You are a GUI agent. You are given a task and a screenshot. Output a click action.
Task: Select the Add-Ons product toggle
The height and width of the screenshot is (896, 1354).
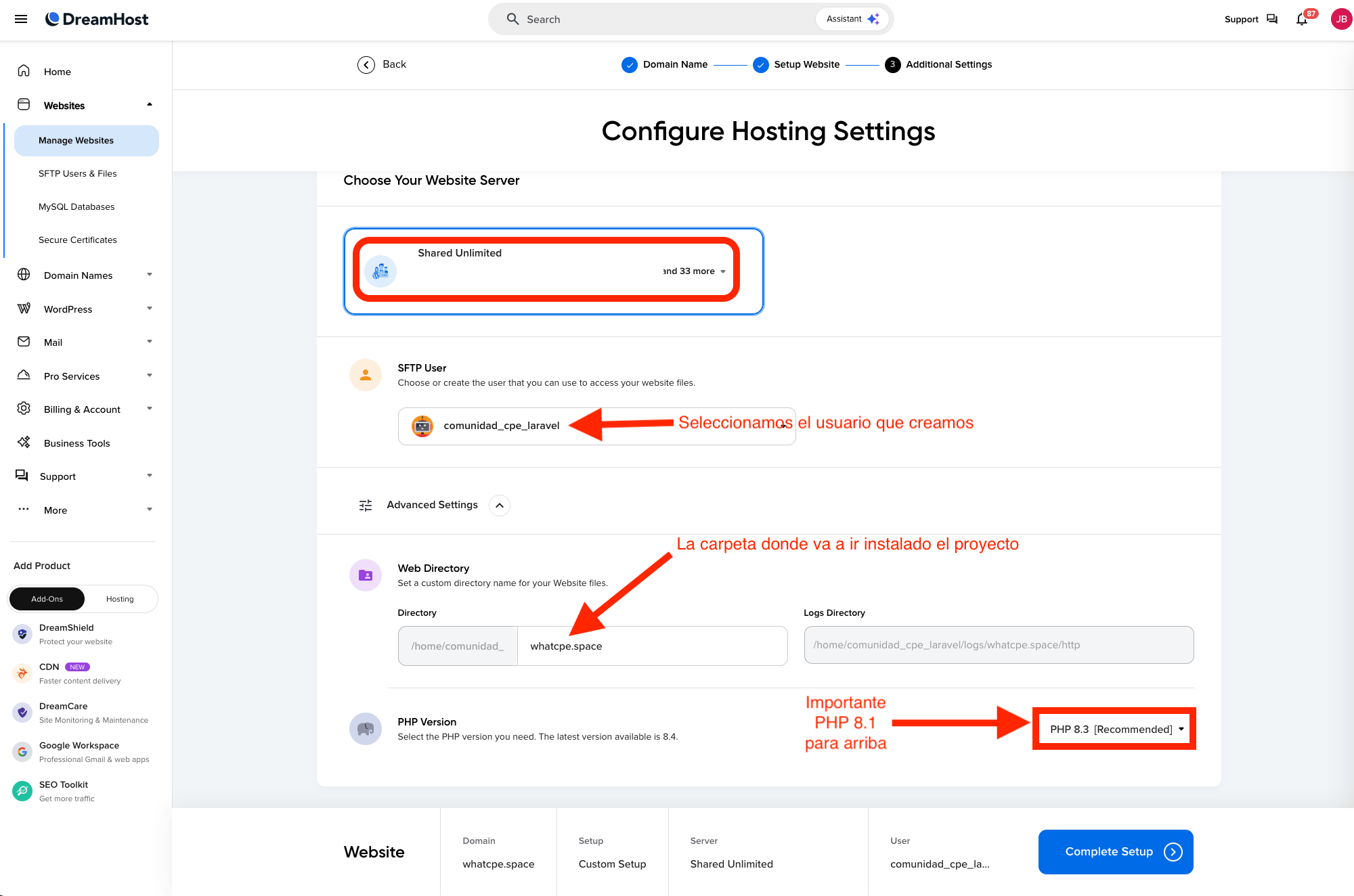click(x=47, y=599)
